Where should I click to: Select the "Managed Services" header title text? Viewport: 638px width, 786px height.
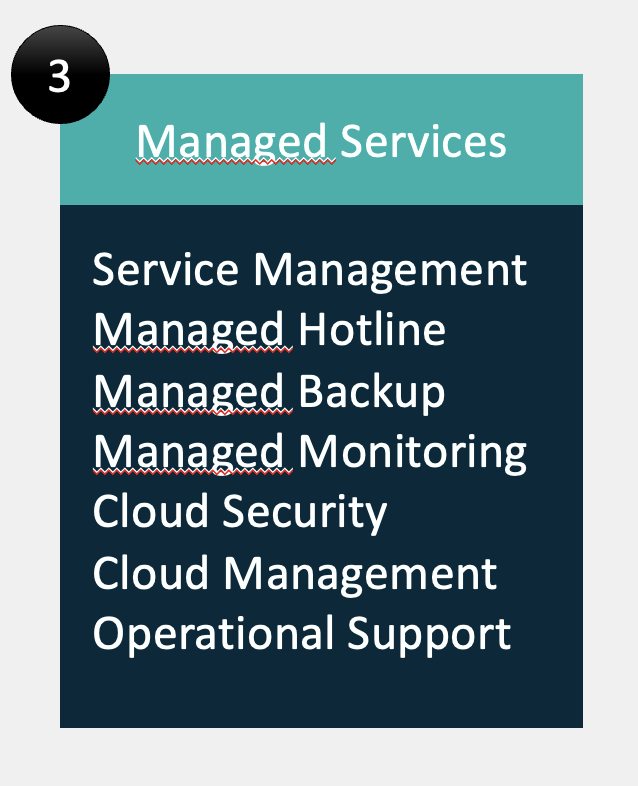click(321, 142)
